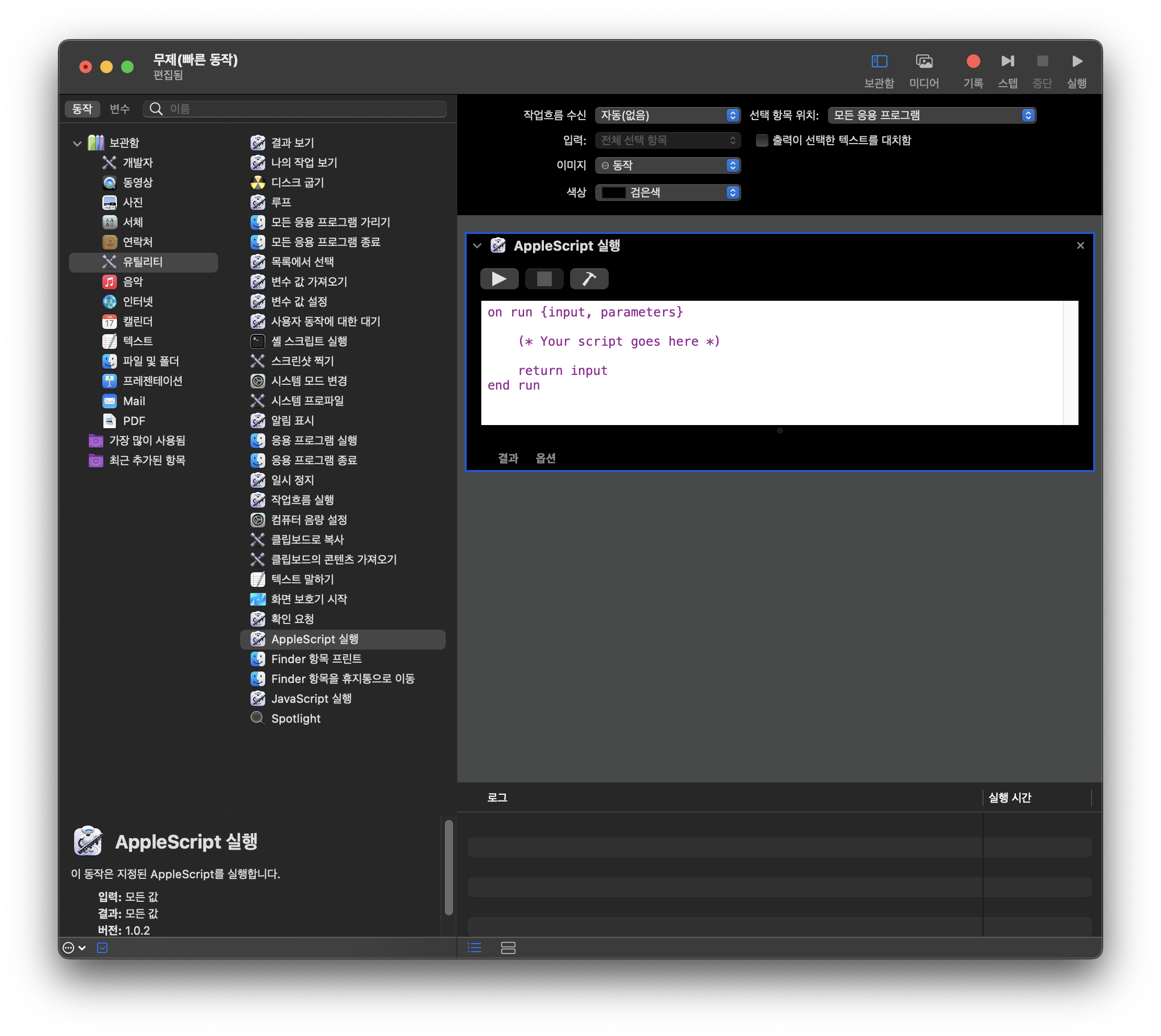
Task: Toggle the 보관함 library toolbar button
Action: pyautogui.click(x=879, y=70)
